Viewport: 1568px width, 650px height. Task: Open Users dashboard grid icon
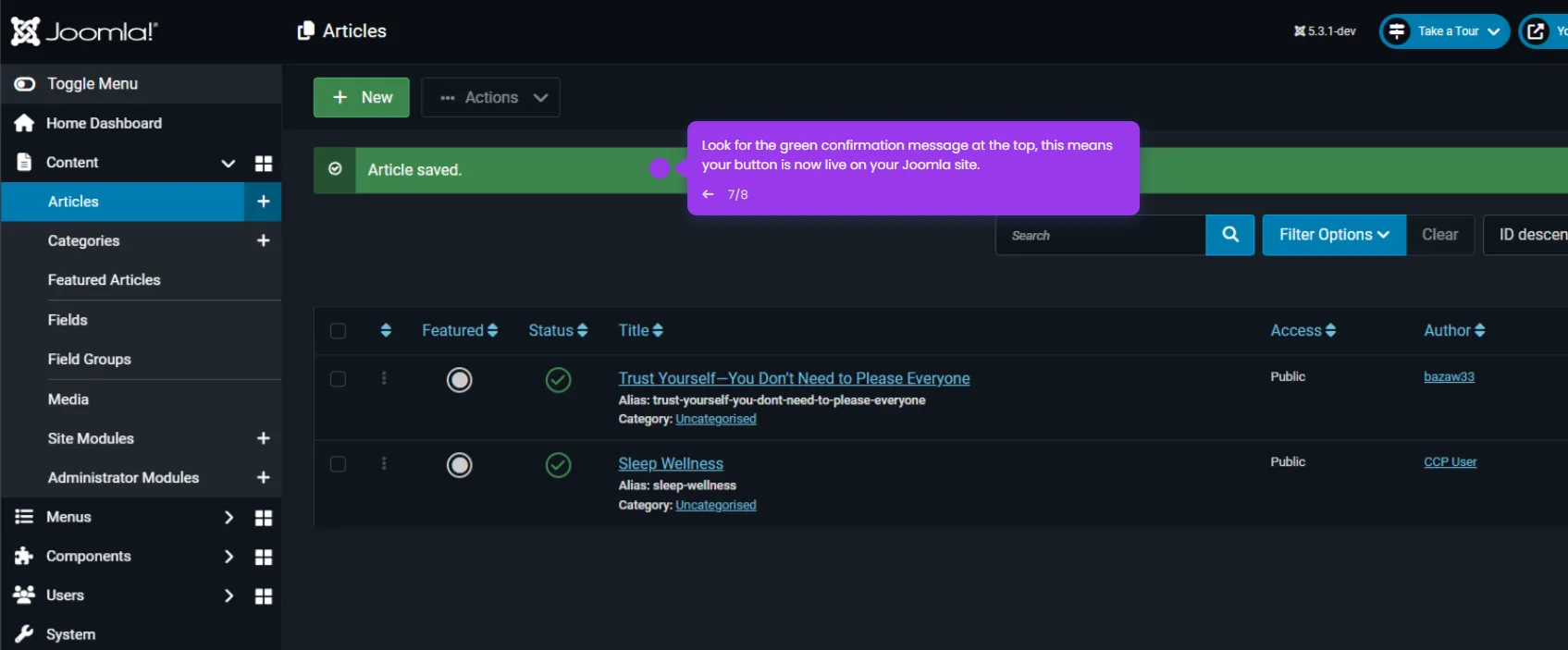264,596
